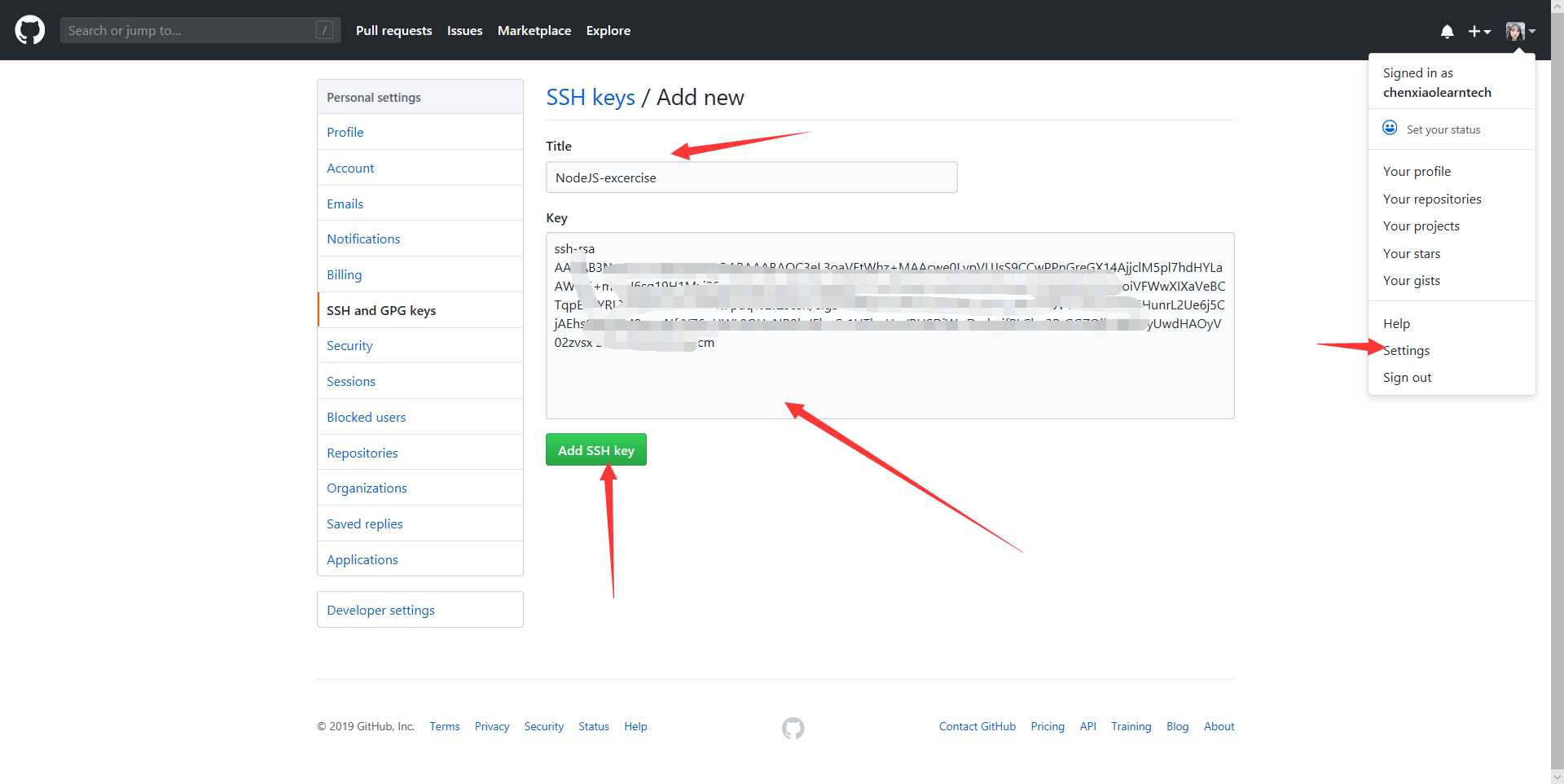Open Notifications settings
Screen dimensions: 1564x784
tap(420, 239)
